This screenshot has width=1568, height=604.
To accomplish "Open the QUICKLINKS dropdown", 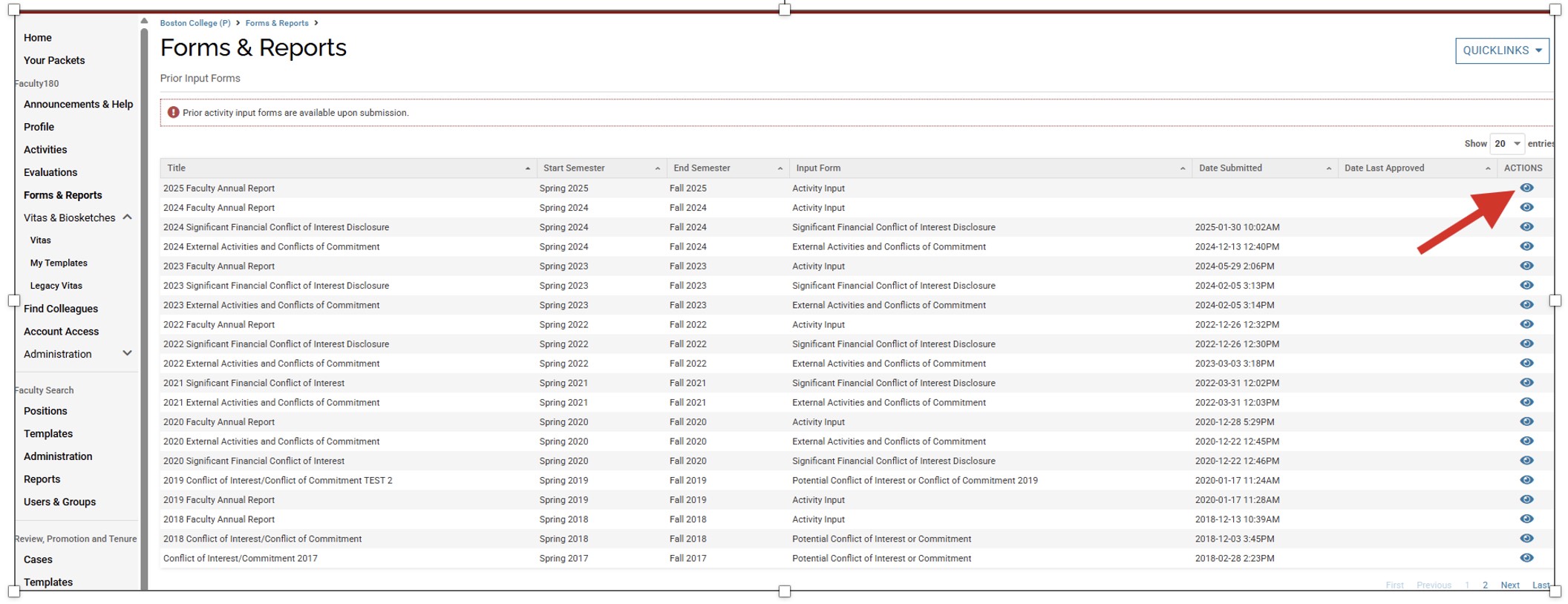I will [x=1502, y=50].
